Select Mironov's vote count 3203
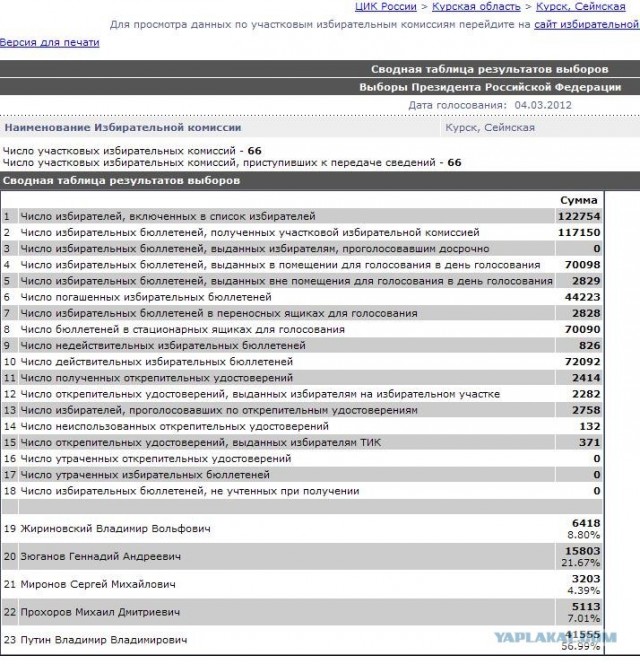The height and width of the screenshot is (664, 640). pyautogui.click(x=586, y=579)
